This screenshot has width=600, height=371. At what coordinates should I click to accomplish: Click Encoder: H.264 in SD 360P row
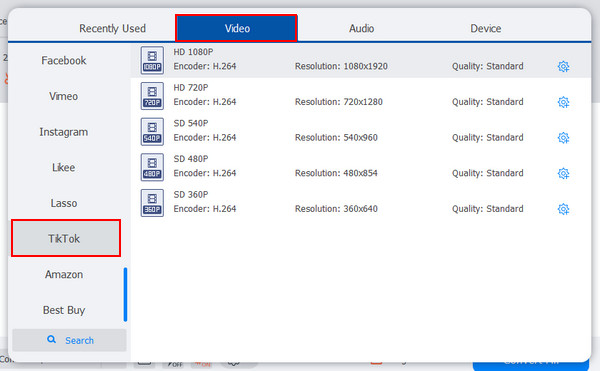coord(205,209)
